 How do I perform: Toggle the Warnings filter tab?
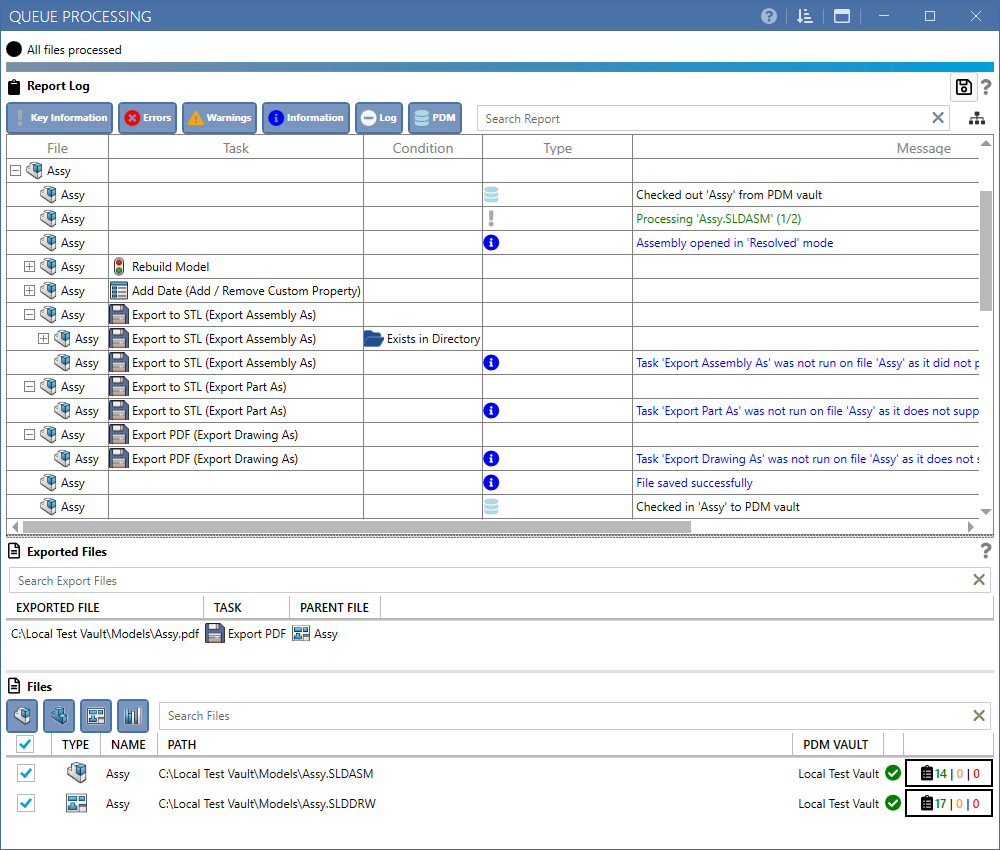[219, 118]
